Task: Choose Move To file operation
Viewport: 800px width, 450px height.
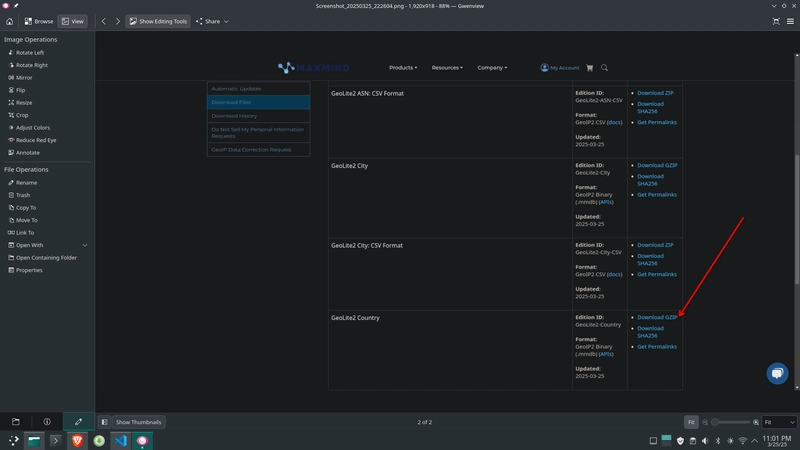Action: tap(22, 220)
